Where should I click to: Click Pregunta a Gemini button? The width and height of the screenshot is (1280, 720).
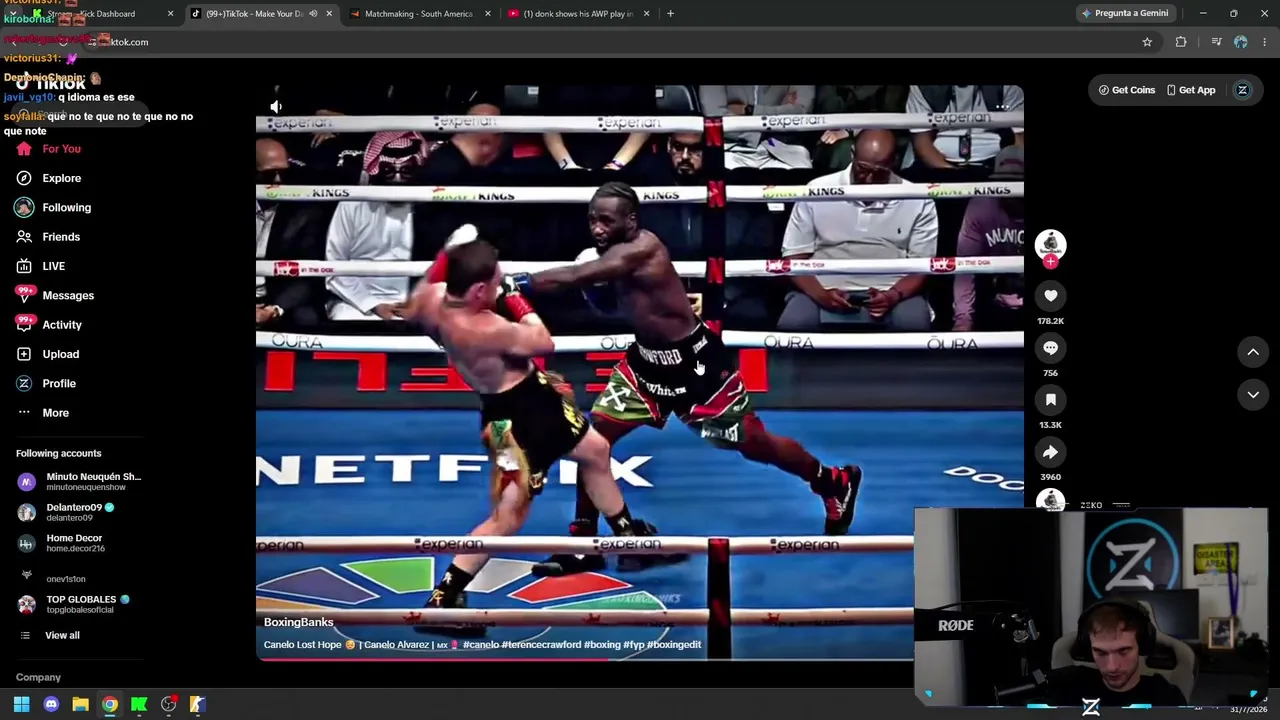click(x=1124, y=14)
